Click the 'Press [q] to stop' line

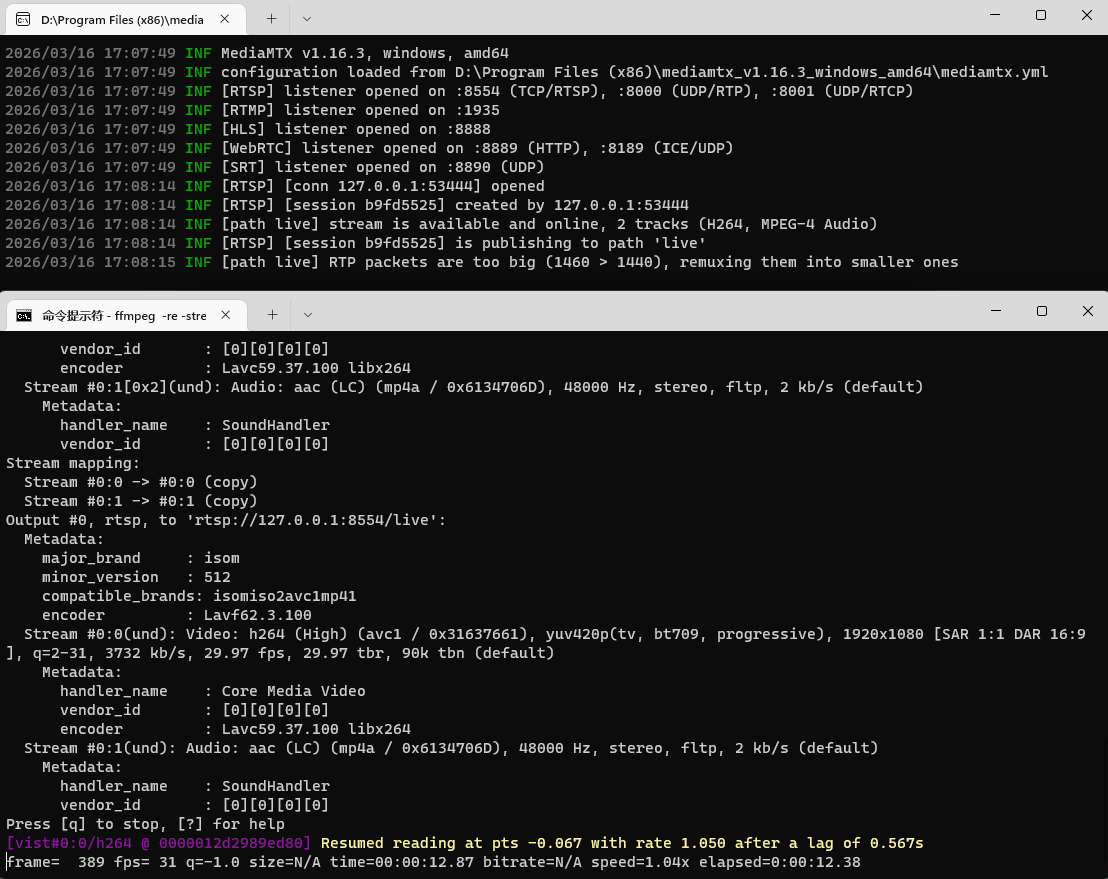click(145, 824)
